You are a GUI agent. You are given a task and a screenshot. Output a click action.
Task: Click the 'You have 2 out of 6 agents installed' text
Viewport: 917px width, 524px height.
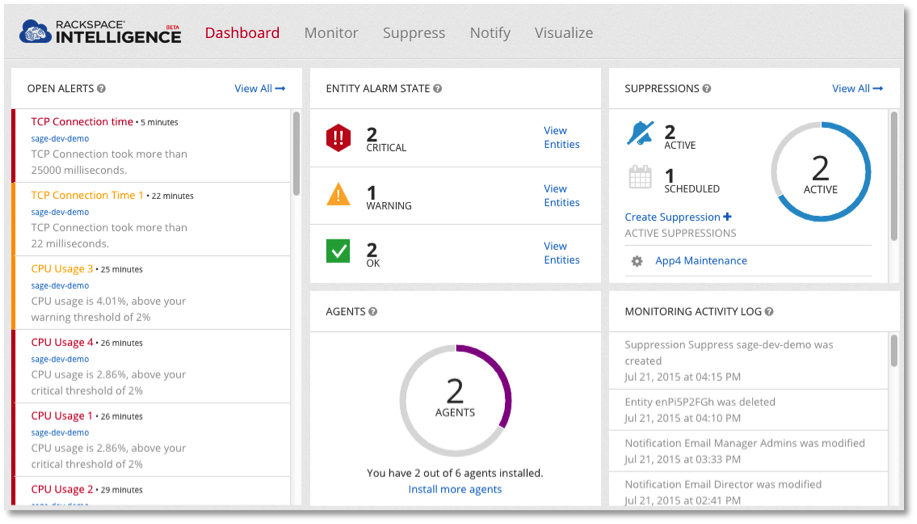(455, 473)
